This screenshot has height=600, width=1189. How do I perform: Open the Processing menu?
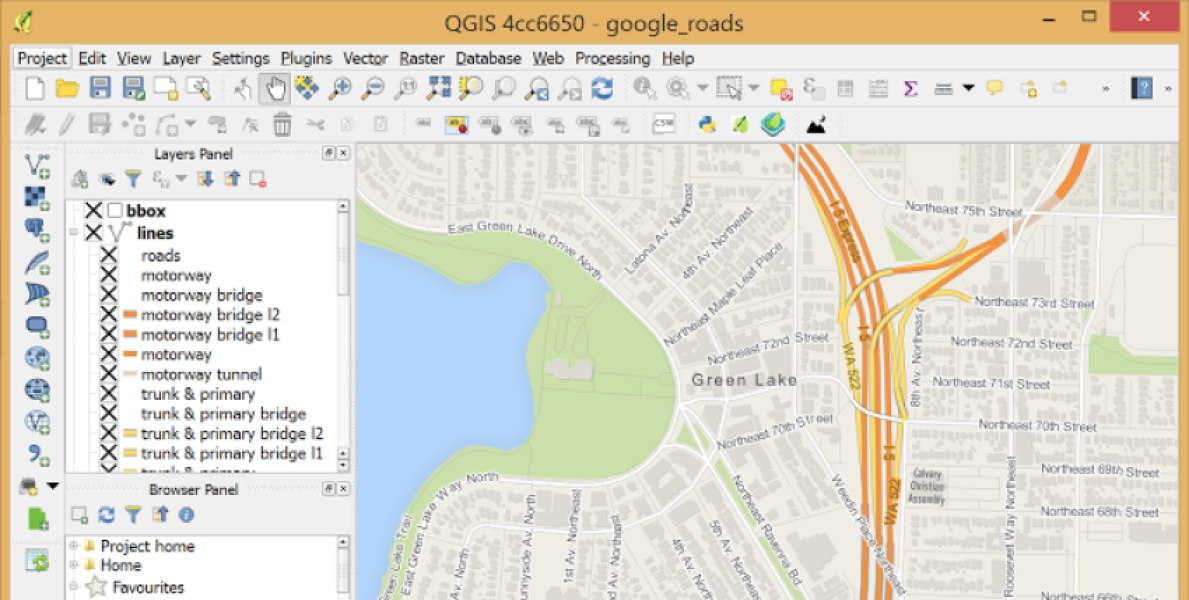point(612,59)
